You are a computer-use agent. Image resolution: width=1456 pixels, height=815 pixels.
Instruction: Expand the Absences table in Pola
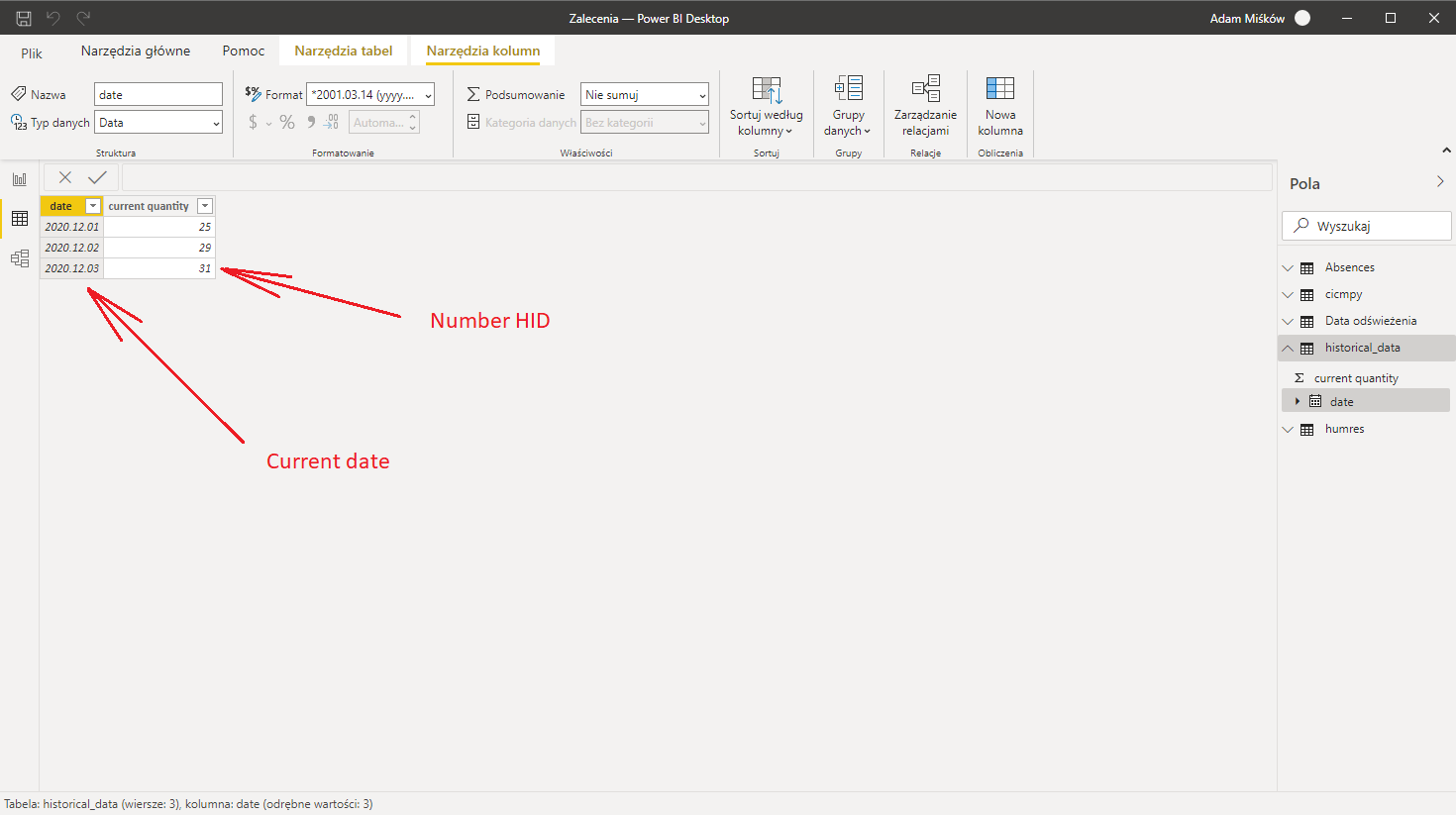point(1288,267)
